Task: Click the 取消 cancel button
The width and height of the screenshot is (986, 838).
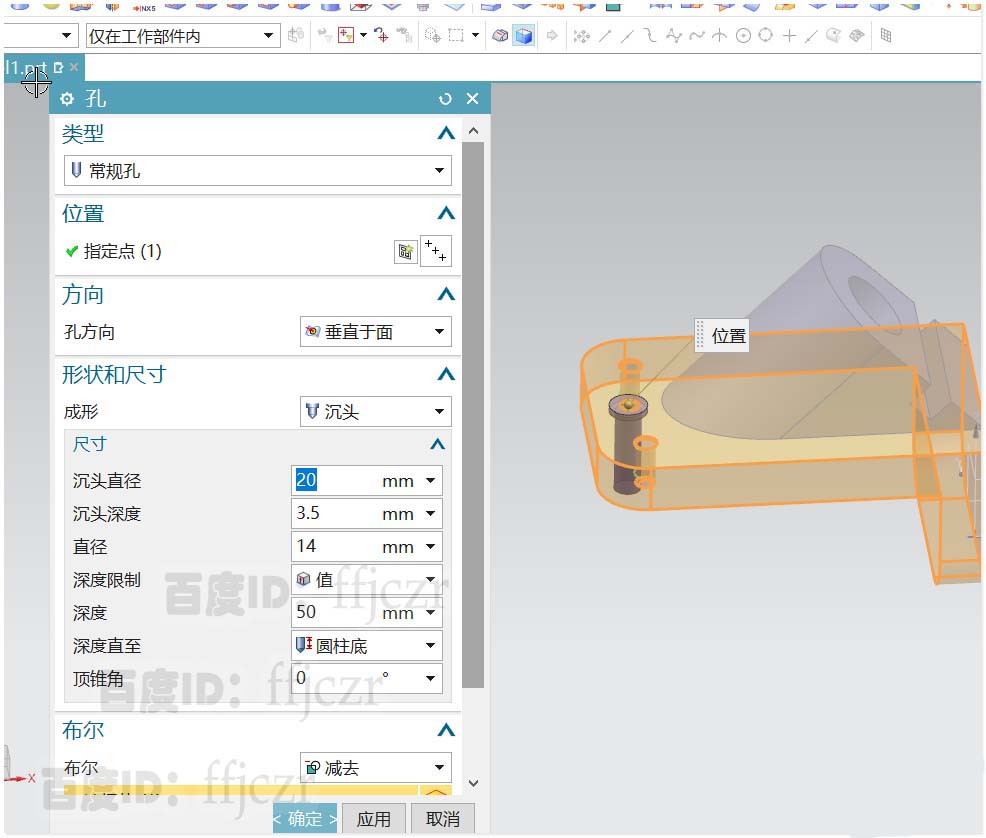Action: pos(442,819)
